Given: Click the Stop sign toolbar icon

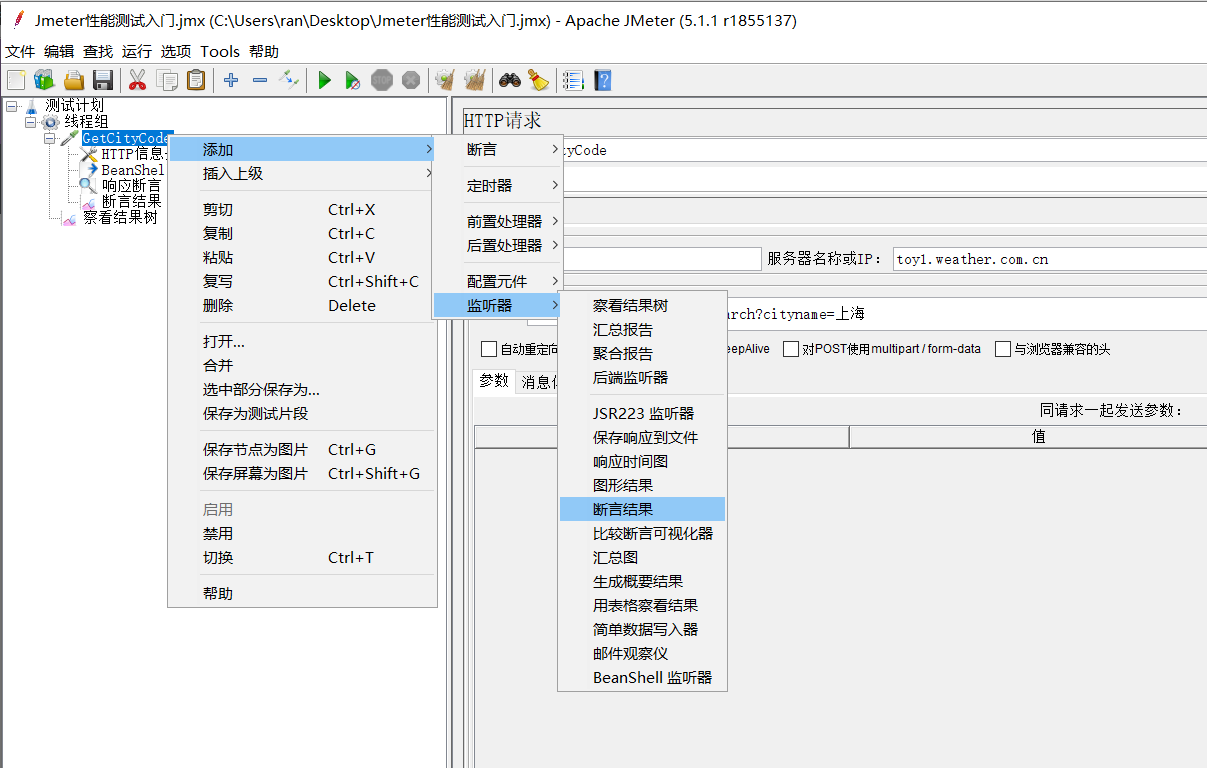Looking at the screenshot, I should [x=382, y=80].
